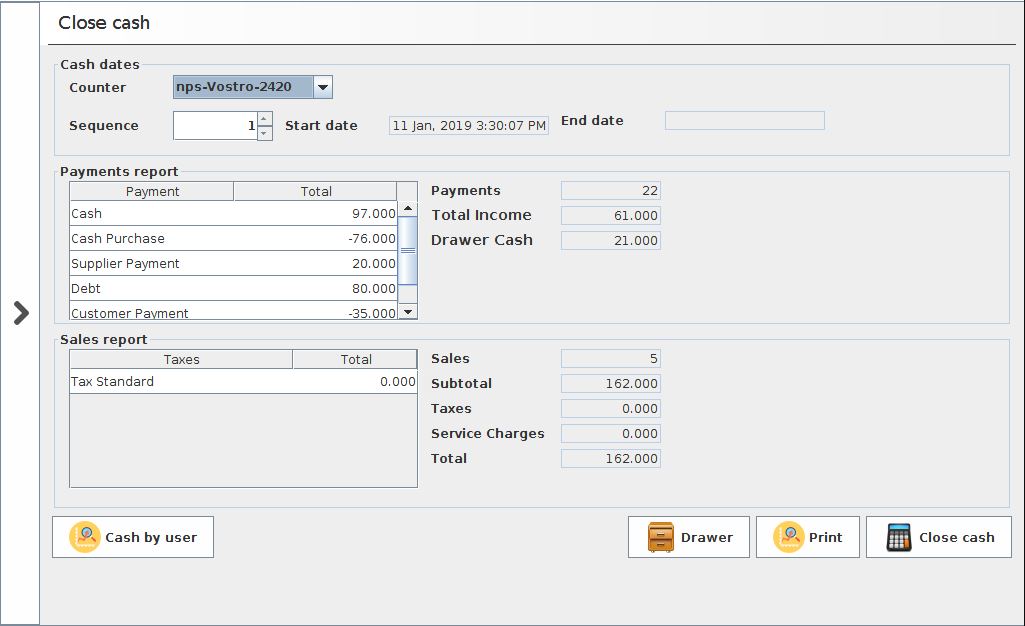The image size is (1025, 626).
Task: Click the Taxes column header
Action: coord(181,359)
